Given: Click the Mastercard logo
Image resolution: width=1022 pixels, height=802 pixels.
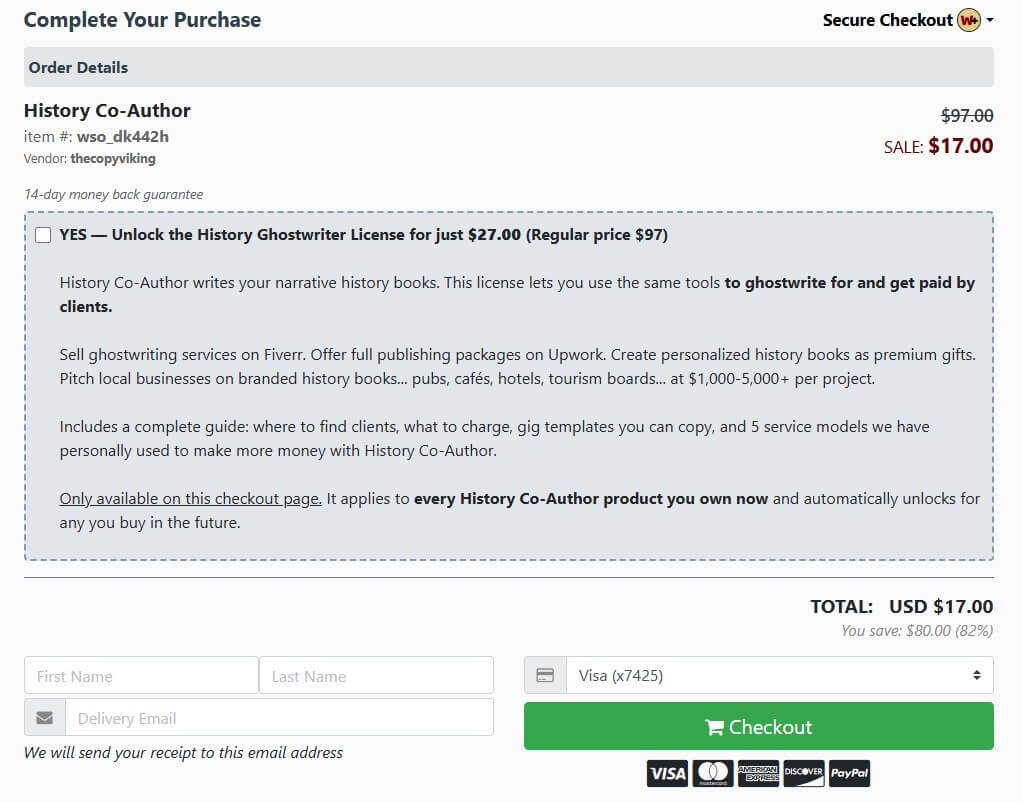Looking at the screenshot, I should click(x=713, y=773).
